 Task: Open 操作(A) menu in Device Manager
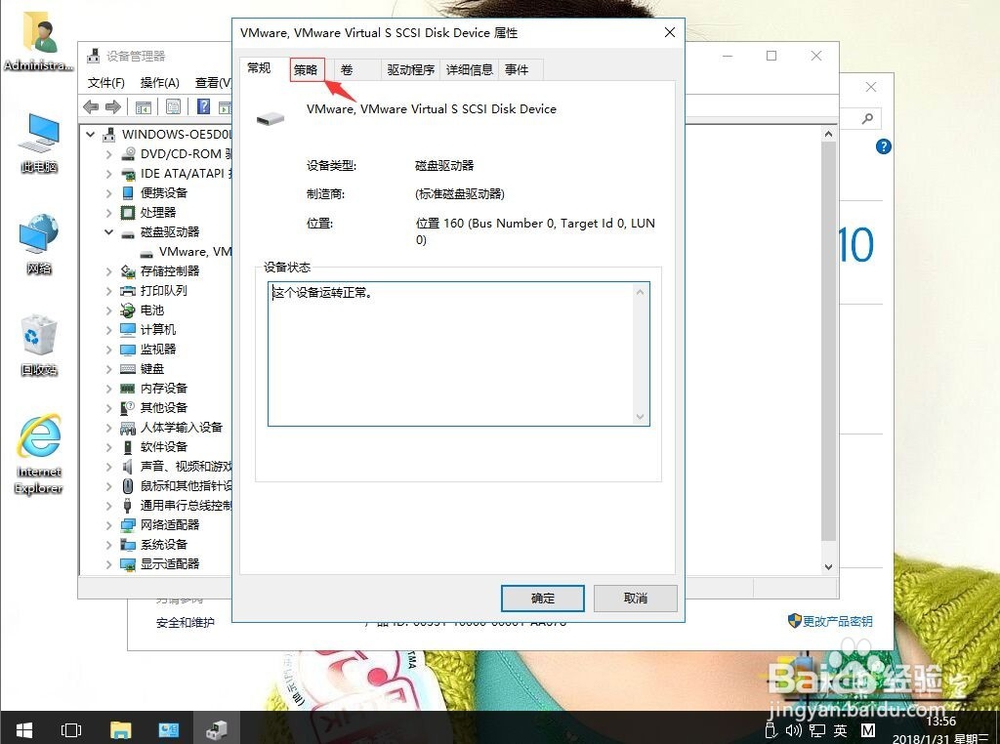coord(159,83)
